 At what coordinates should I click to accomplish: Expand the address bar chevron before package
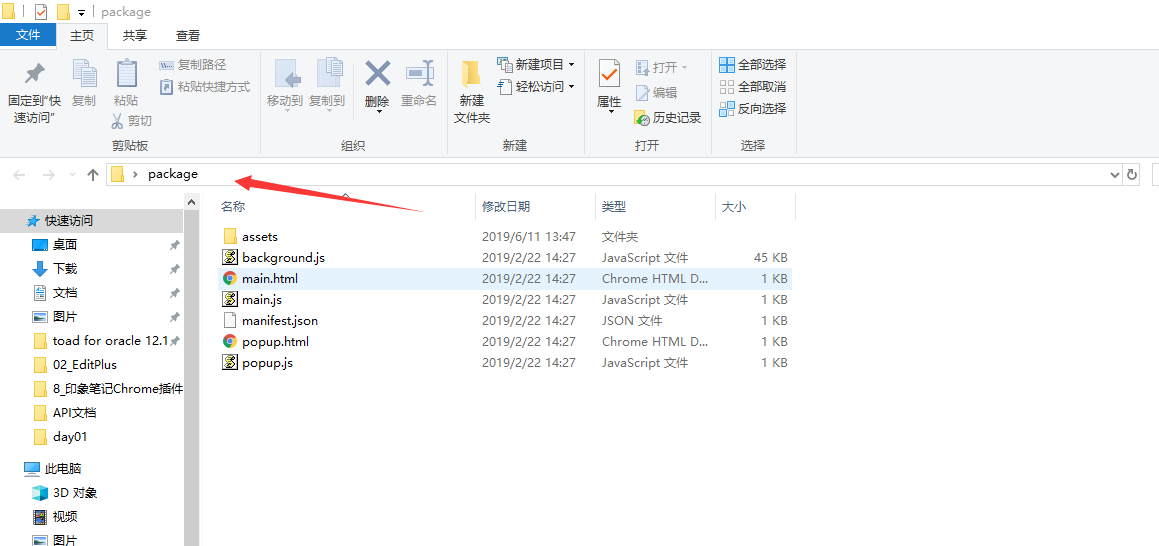tap(135, 174)
